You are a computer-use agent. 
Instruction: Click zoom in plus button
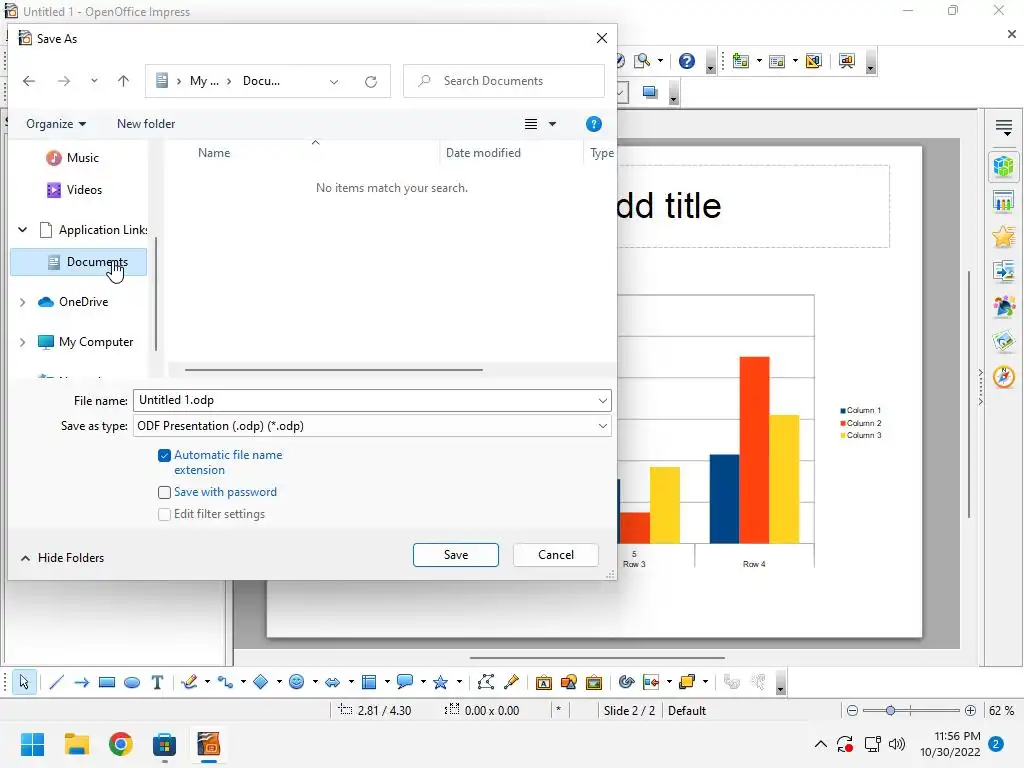coord(970,710)
